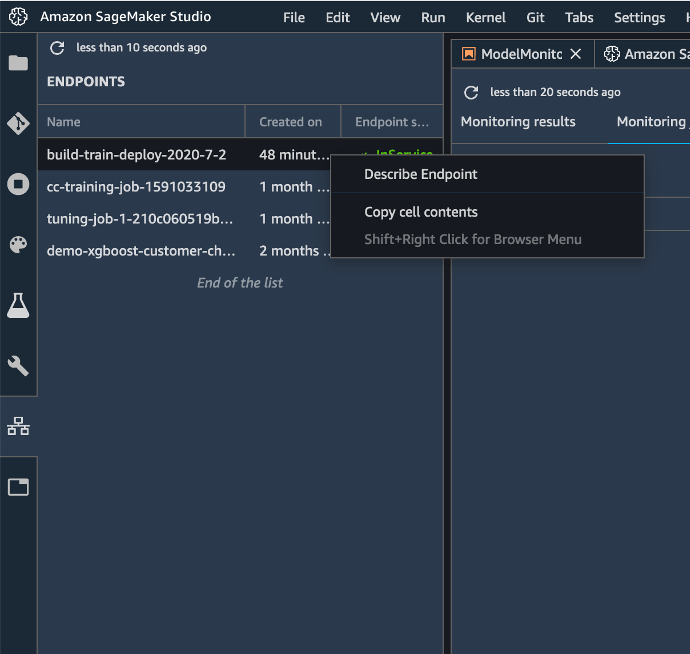Viewport: 690px width, 654px height.
Task: Open the tabs panel icon in sidebar
Action: point(18,487)
